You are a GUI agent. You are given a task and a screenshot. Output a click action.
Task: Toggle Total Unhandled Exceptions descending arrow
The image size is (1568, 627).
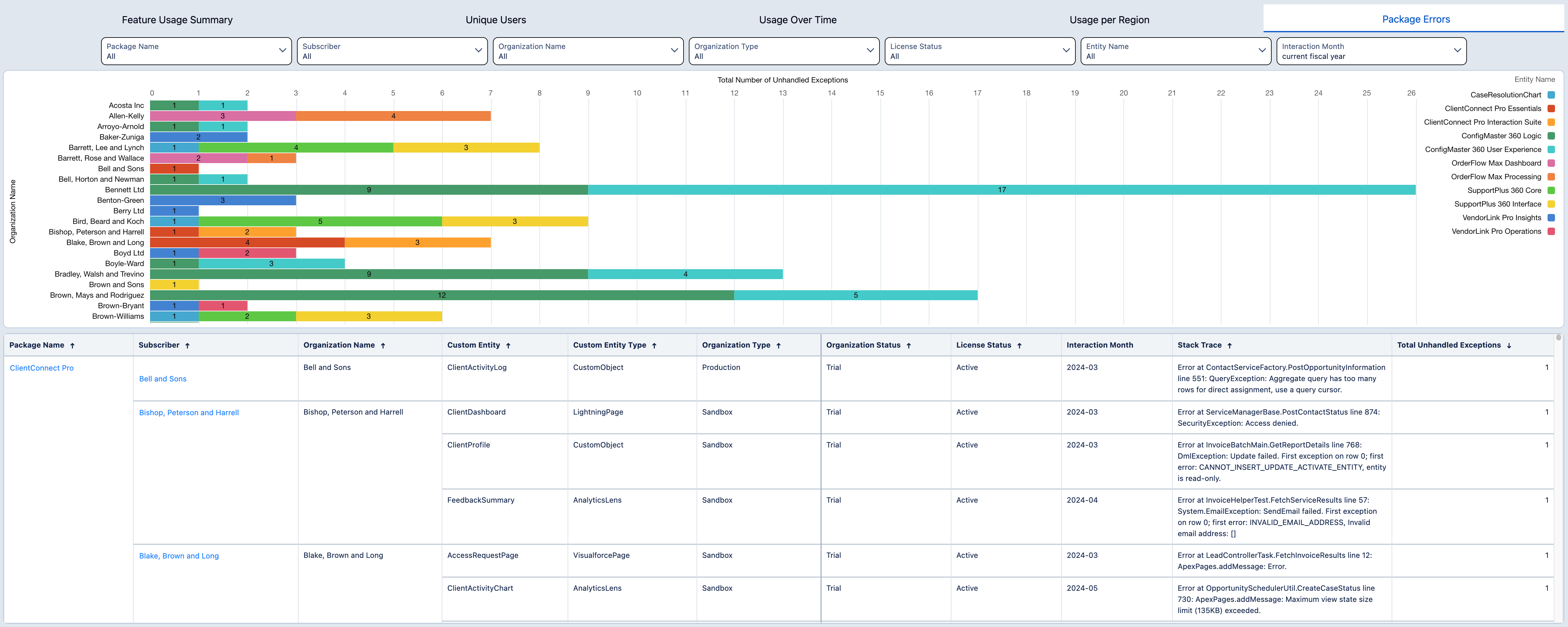[x=1509, y=346]
